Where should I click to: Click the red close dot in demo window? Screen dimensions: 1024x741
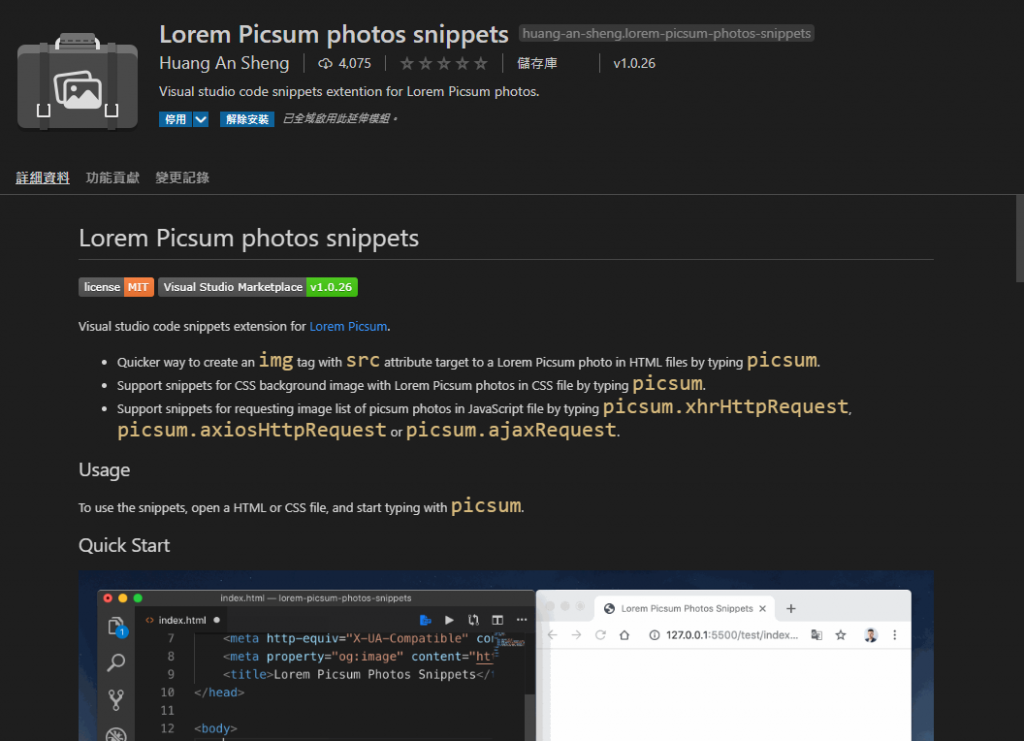[x=108, y=598]
